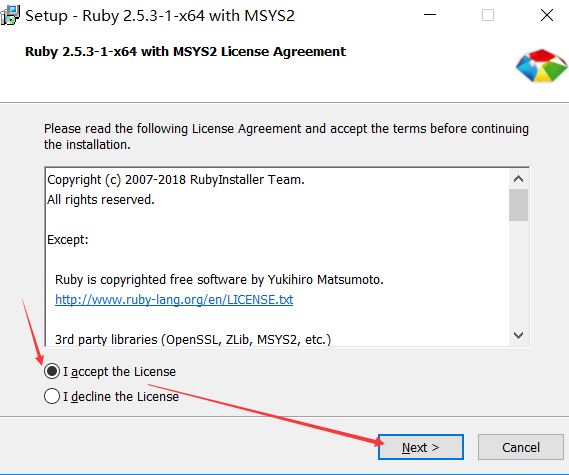Click the setup installer icon in title bar
The image size is (569, 475).
coord(10,15)
